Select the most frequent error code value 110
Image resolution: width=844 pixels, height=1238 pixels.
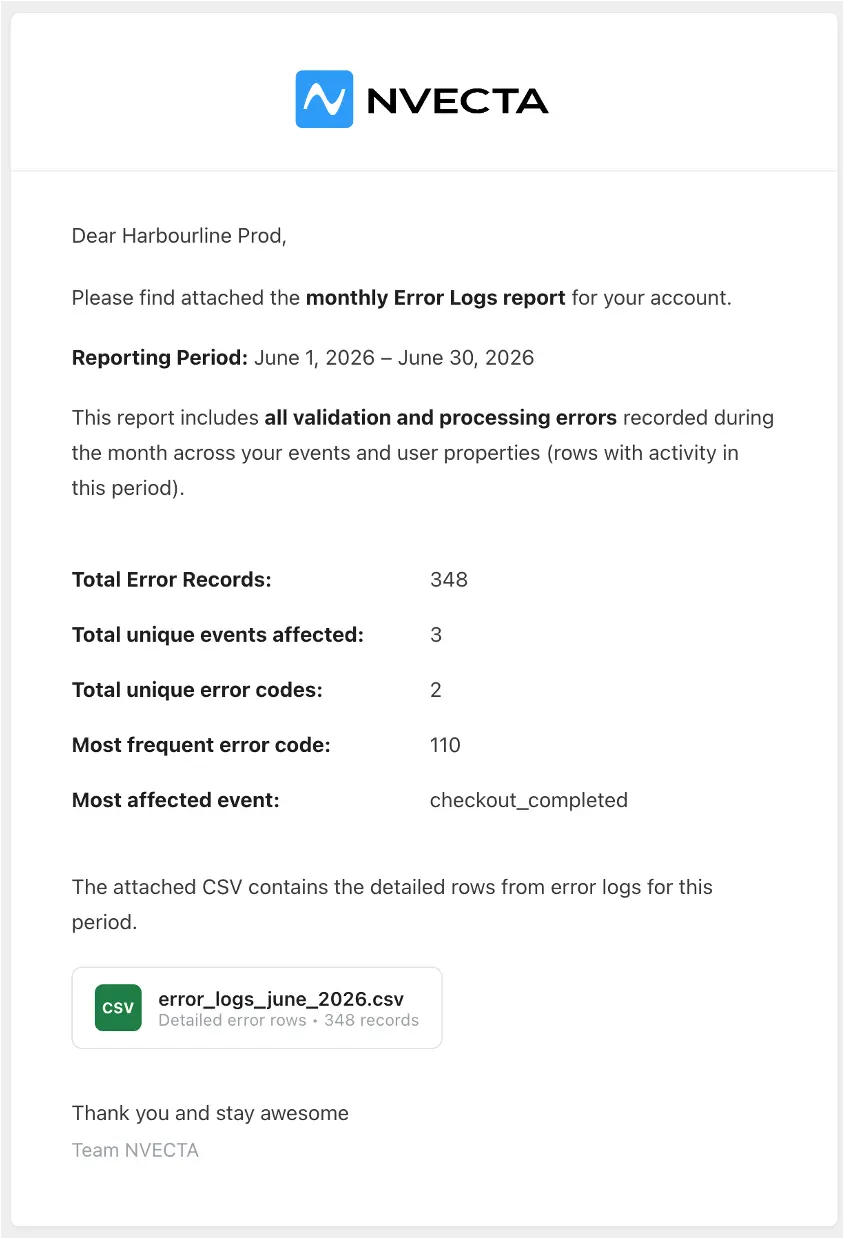point(445,745)
